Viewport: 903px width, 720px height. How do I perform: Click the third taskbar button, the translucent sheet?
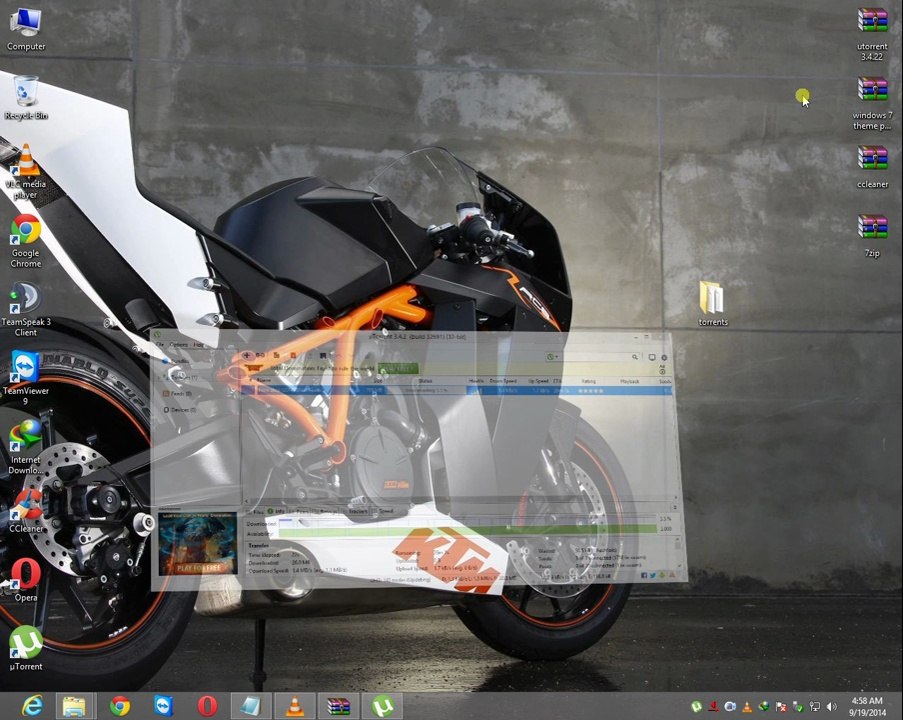click(251, 706)
